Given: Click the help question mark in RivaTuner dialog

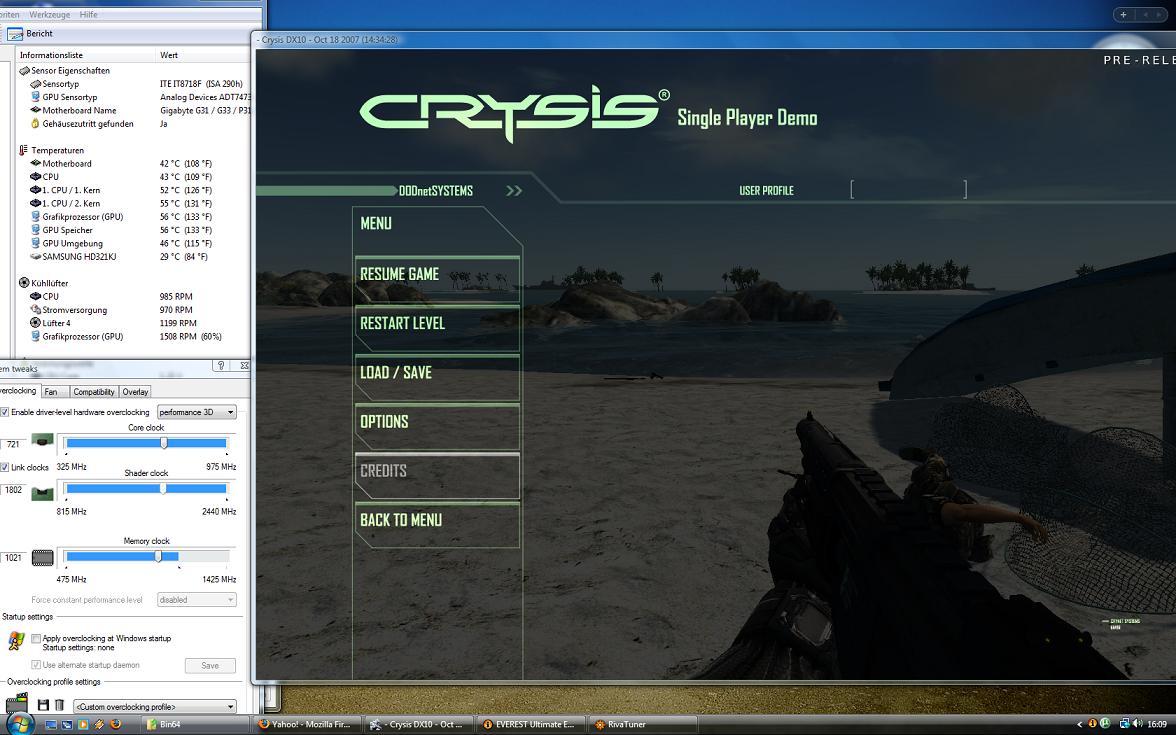Looking at the screenshot, I should pos(220,365).
